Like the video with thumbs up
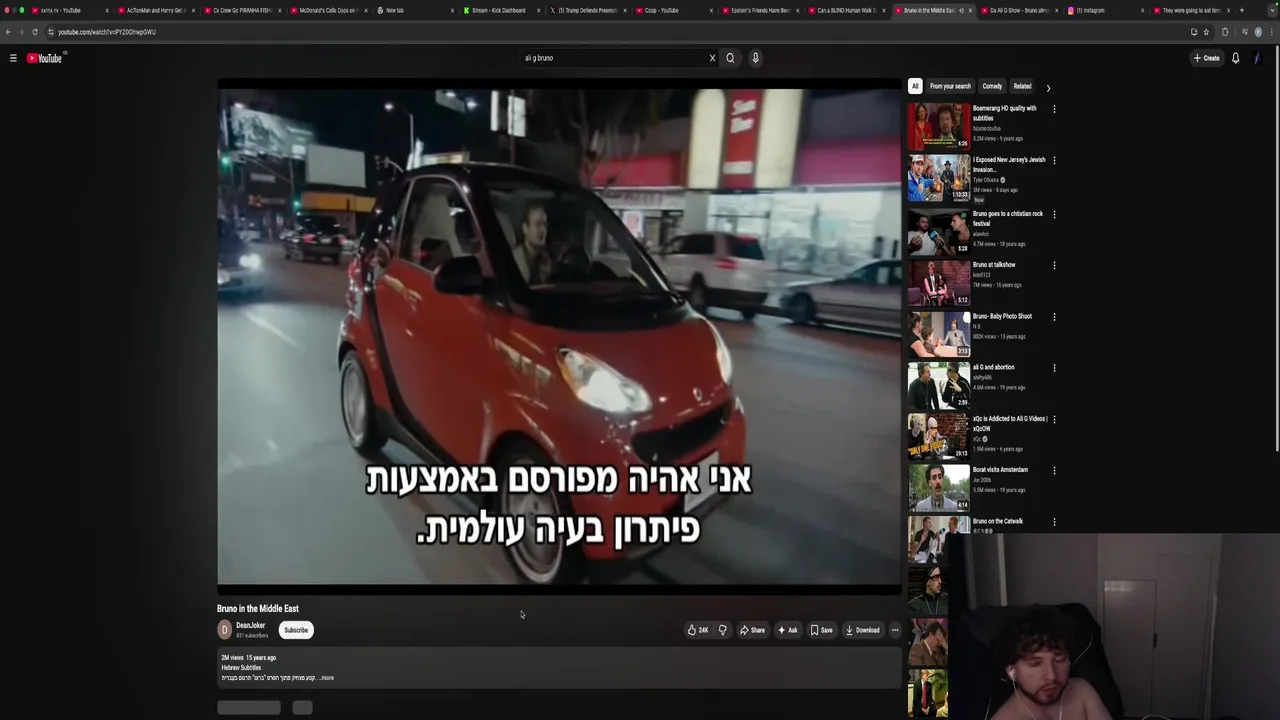This screenshot has width=1280, height=720. (697, 630)
